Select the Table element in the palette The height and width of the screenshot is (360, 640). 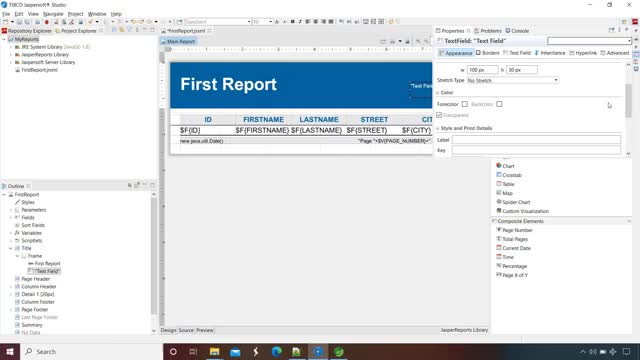pyautogui.click(x=505, y=184)
